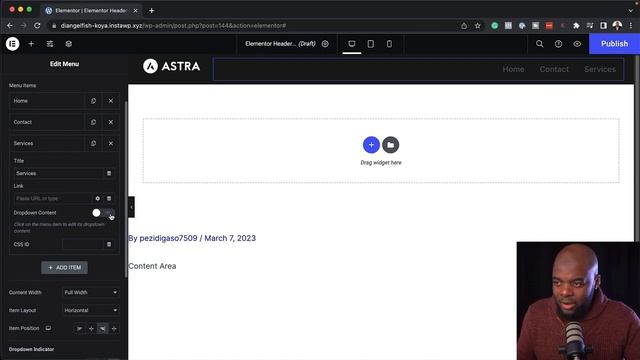Open dynamic tags for Link field

[109, 198]
